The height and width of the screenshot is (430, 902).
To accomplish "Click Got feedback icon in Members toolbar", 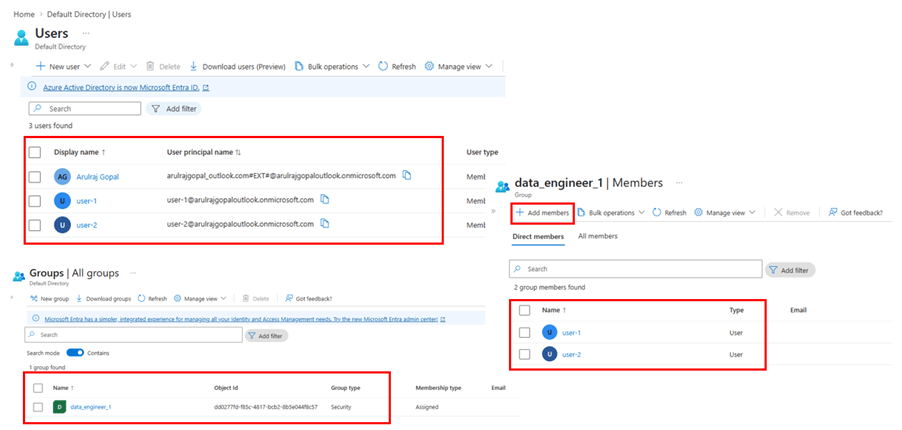I will coord(831,212).
